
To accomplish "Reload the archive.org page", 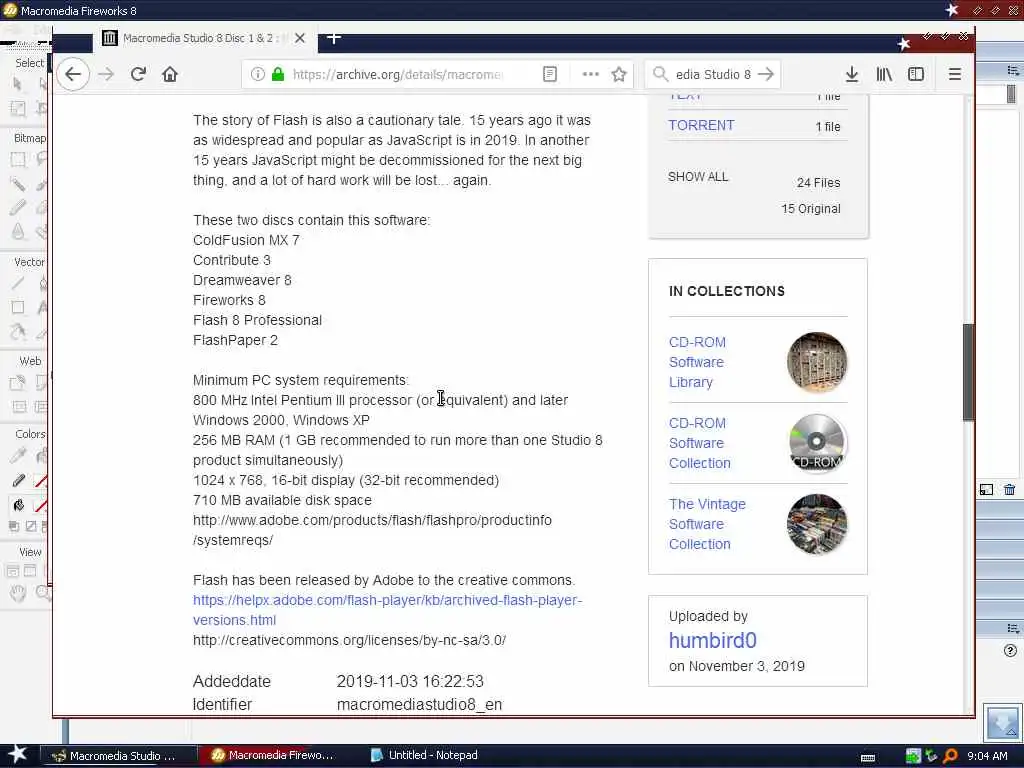I will pyautogui.click(x=138, y=74).
